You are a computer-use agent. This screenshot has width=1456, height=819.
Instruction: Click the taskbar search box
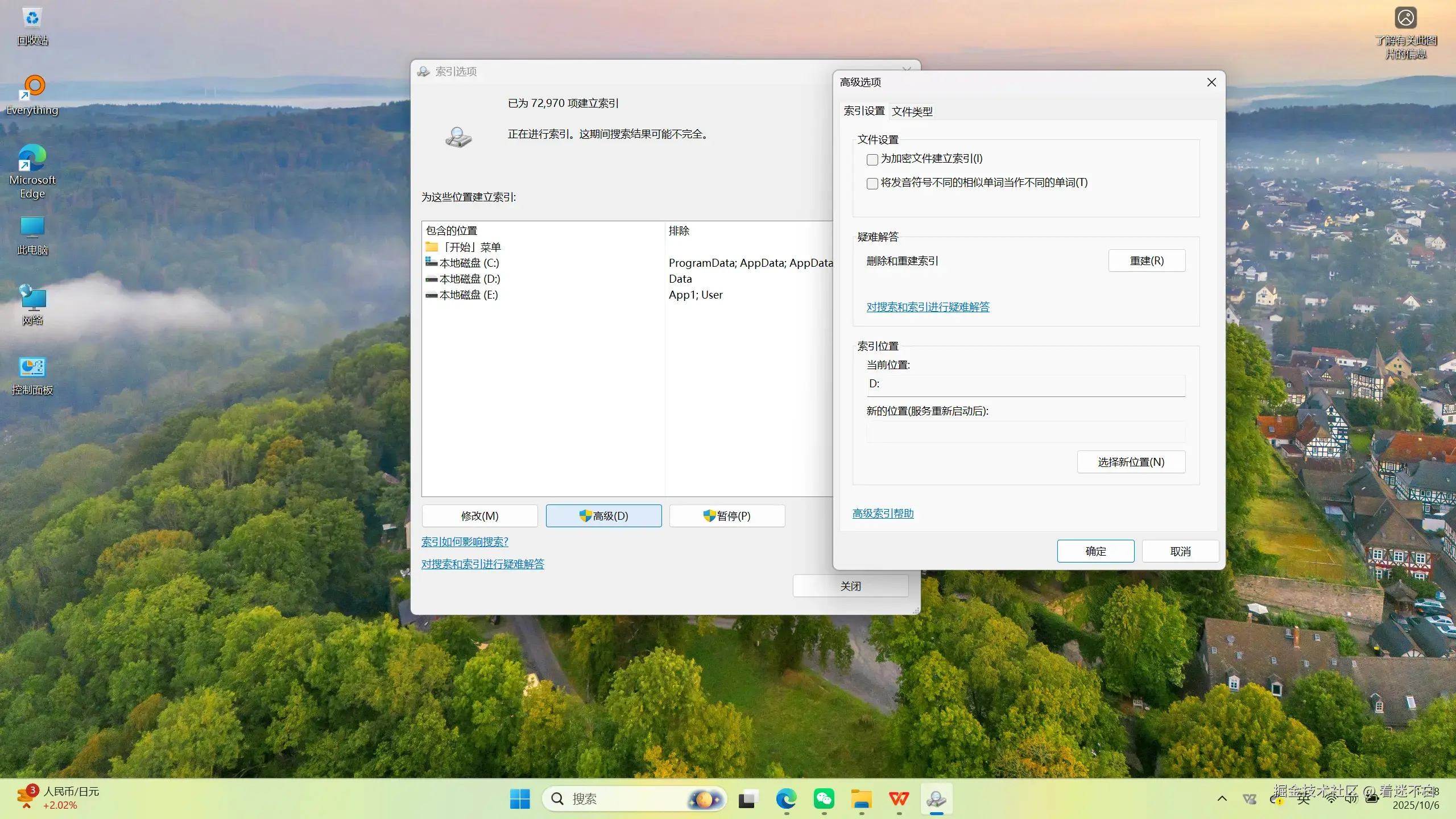(x=620, y=799)
